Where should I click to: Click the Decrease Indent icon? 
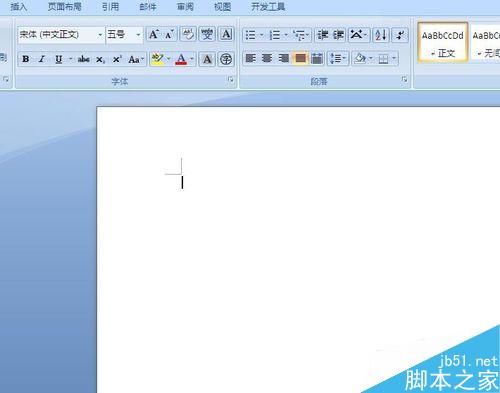(x=323, y=35)
